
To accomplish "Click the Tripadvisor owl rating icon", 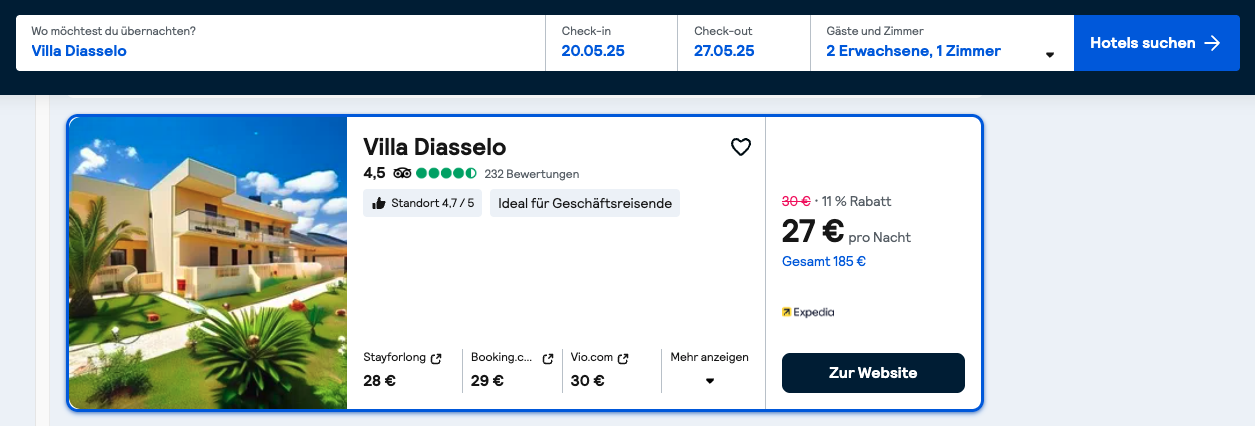I will tap(402, 173).
